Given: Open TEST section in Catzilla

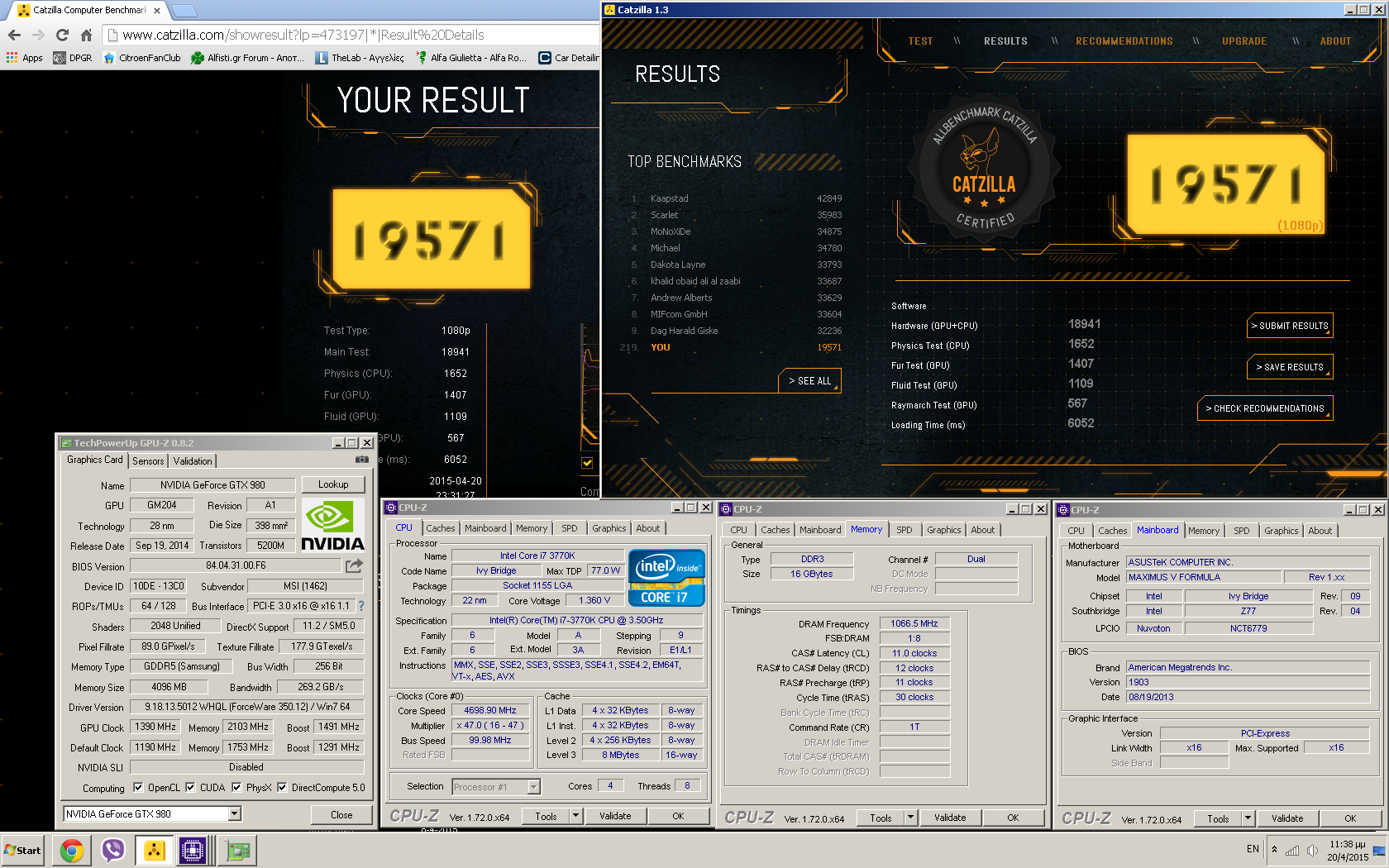Looking at the screenshot, I should (920, 41).
